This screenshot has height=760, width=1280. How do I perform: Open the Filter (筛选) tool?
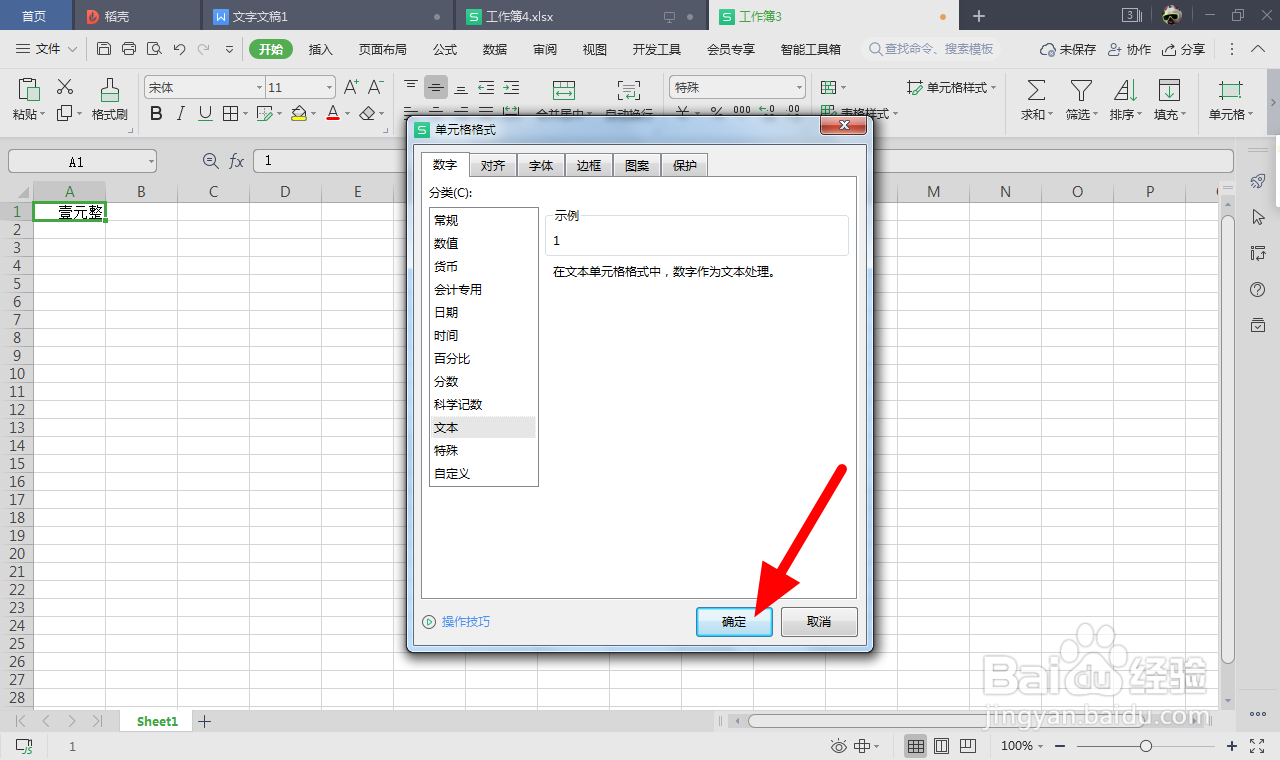(1080, 97)
